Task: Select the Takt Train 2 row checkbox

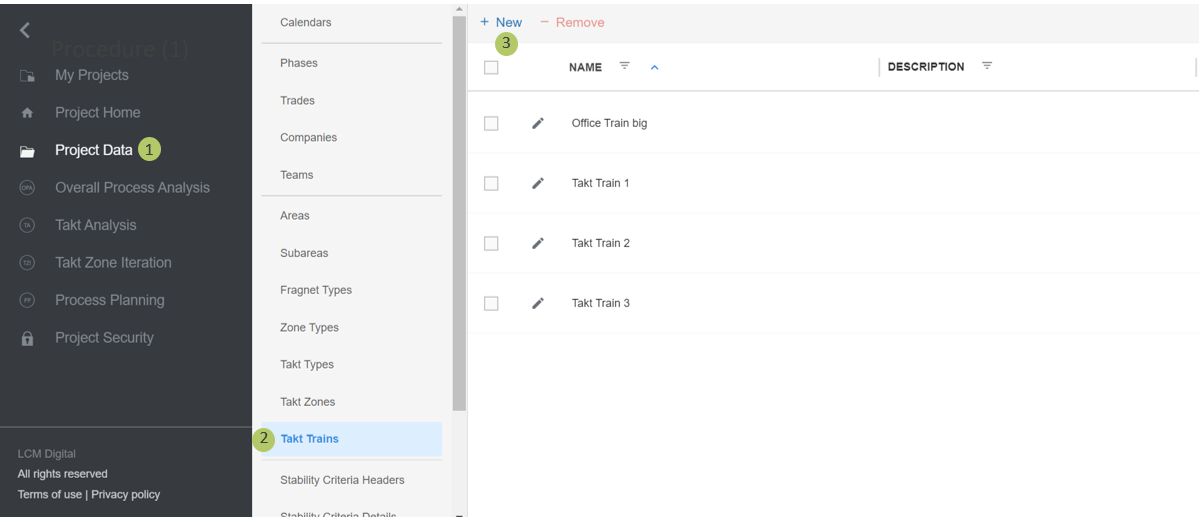Action: pyautogui.click(x=491, y=243)
